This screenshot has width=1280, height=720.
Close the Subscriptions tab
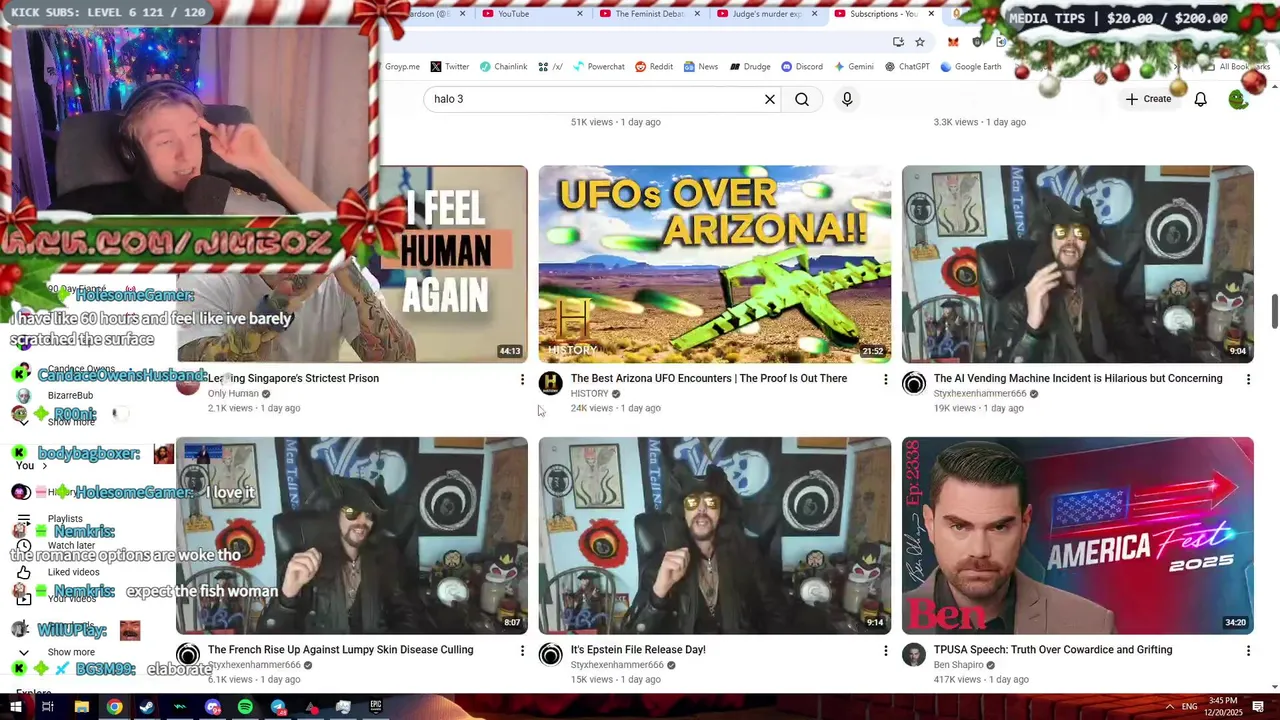click(931, 14)
